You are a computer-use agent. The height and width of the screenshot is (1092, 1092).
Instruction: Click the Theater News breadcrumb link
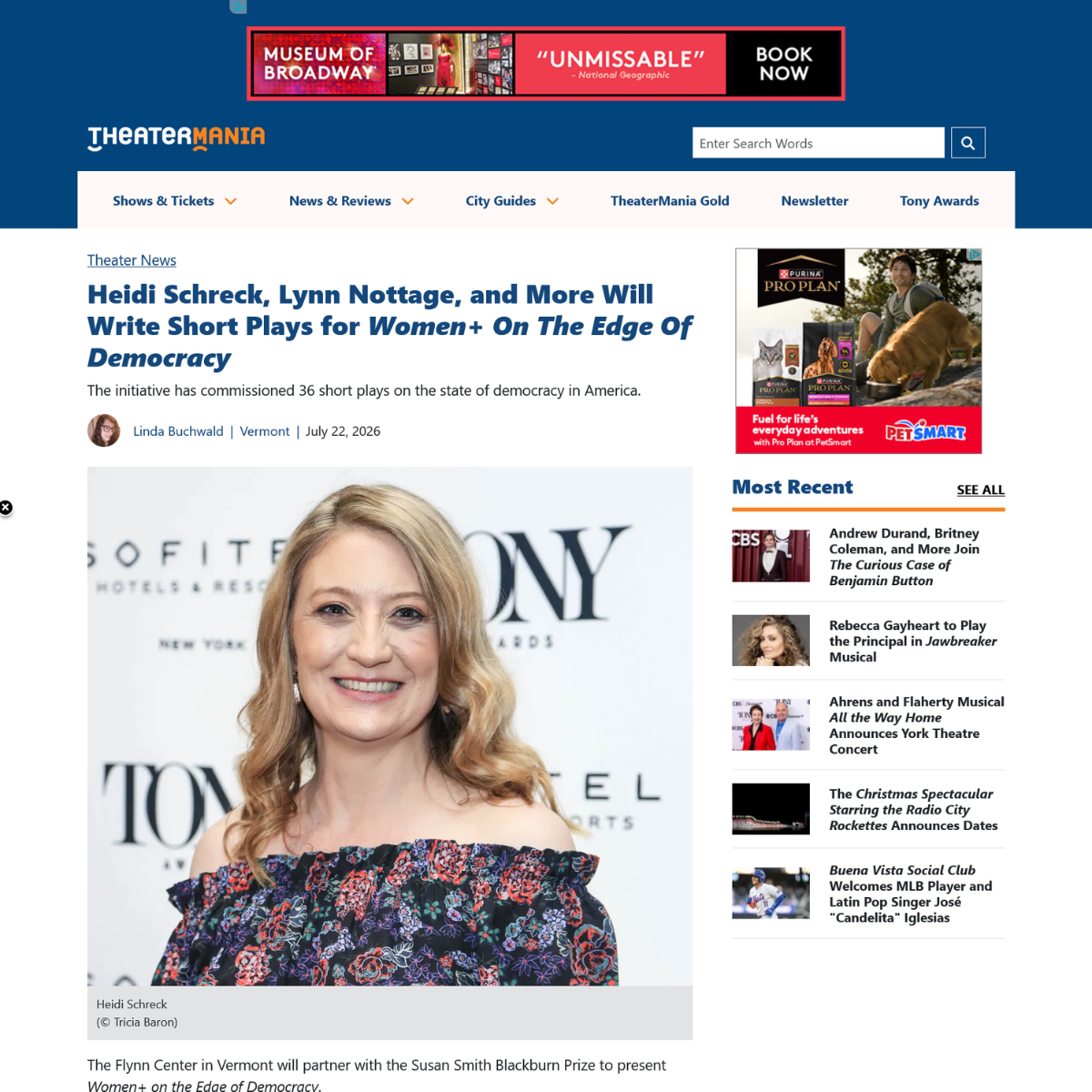coord(132,260)
